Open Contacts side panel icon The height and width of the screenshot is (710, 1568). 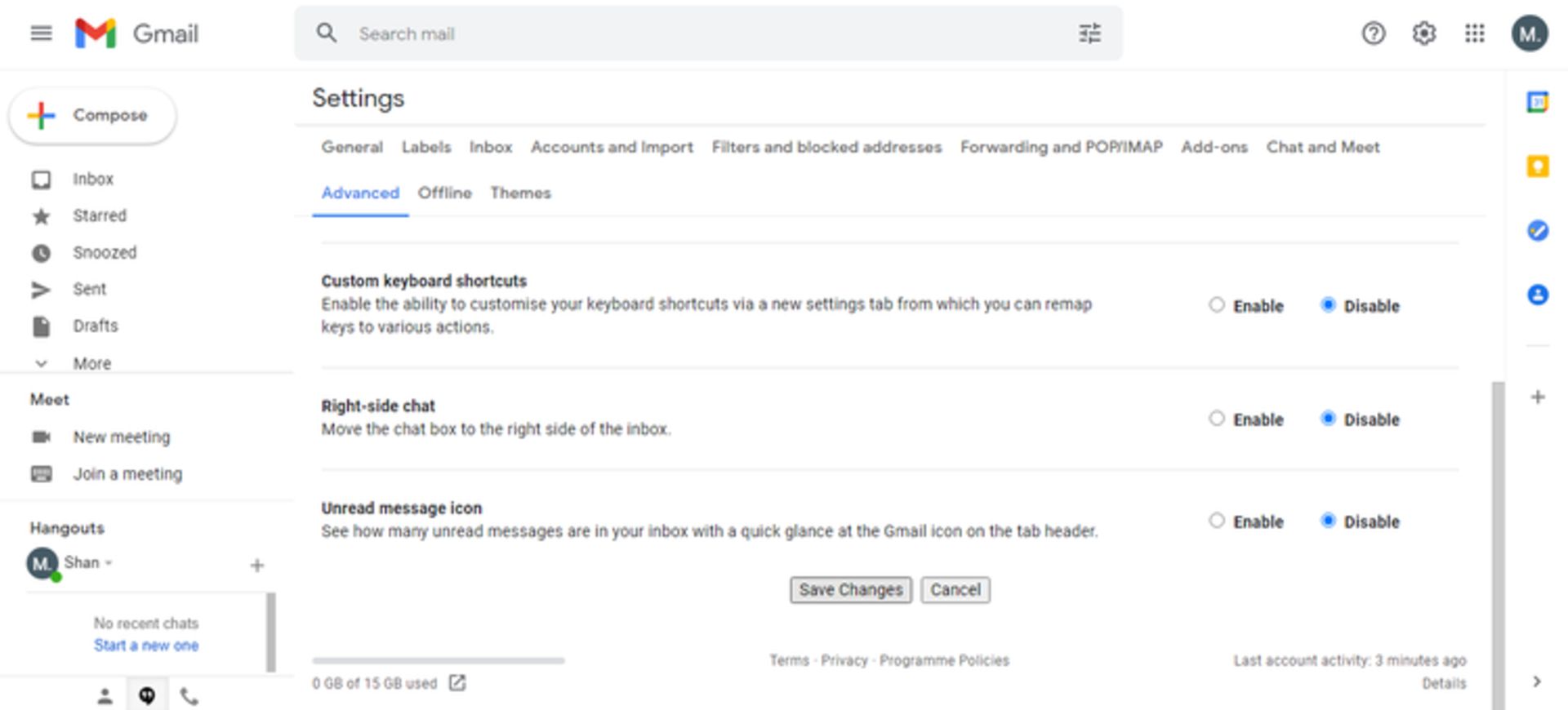[1537, 295]
